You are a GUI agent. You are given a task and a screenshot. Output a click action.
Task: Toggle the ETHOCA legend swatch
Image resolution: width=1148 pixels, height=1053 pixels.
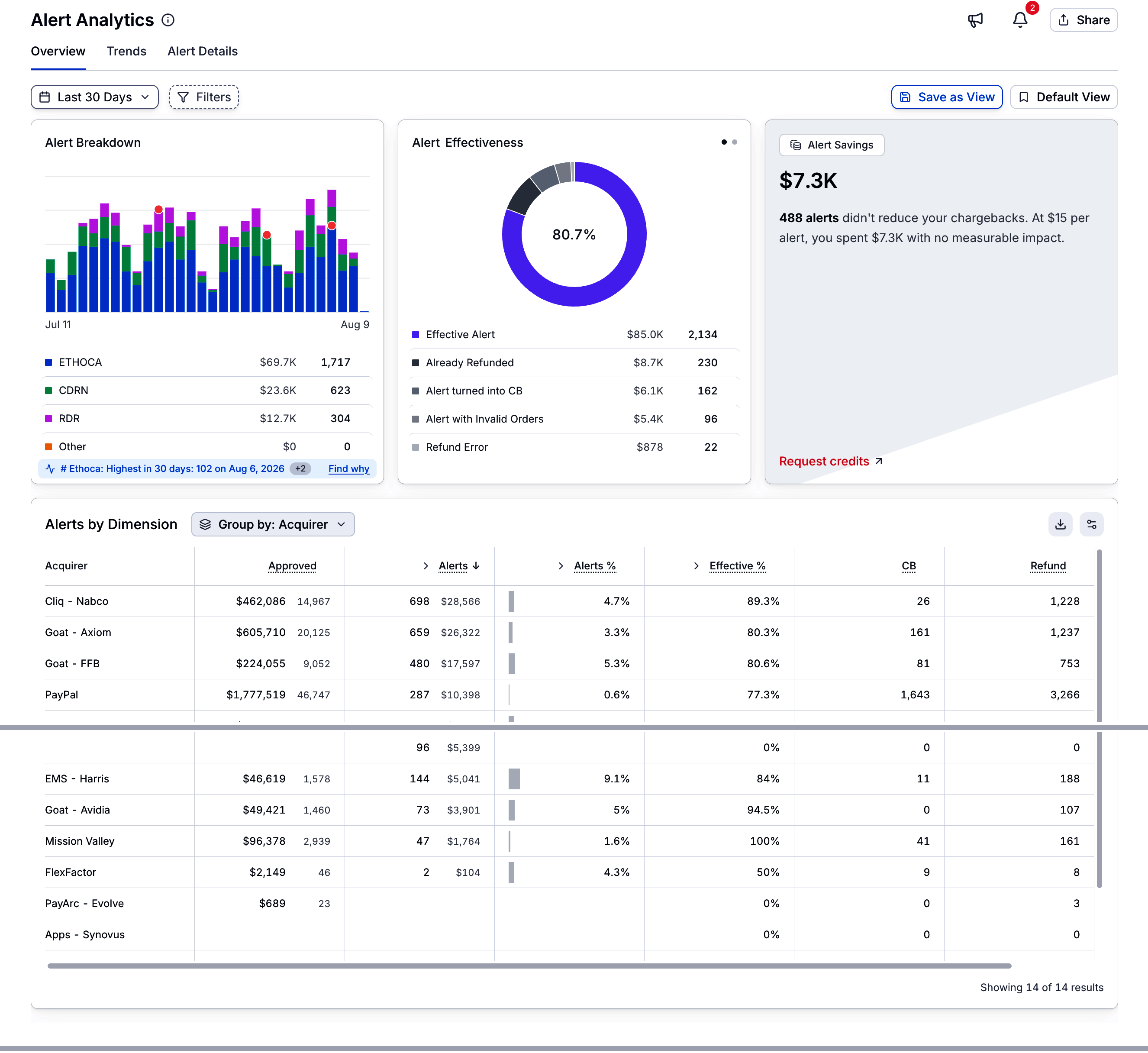tap(48, 362)
